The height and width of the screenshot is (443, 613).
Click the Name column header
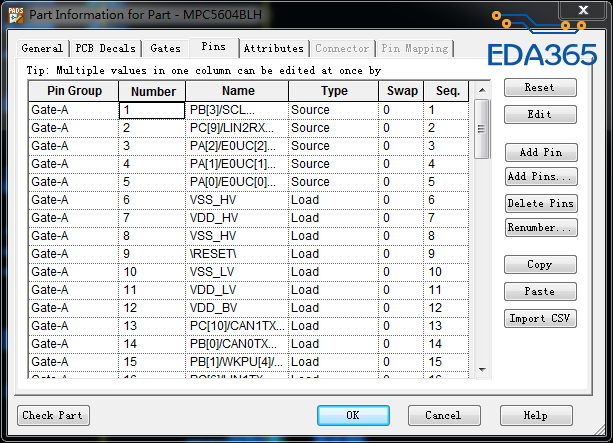tap(237, 91)
